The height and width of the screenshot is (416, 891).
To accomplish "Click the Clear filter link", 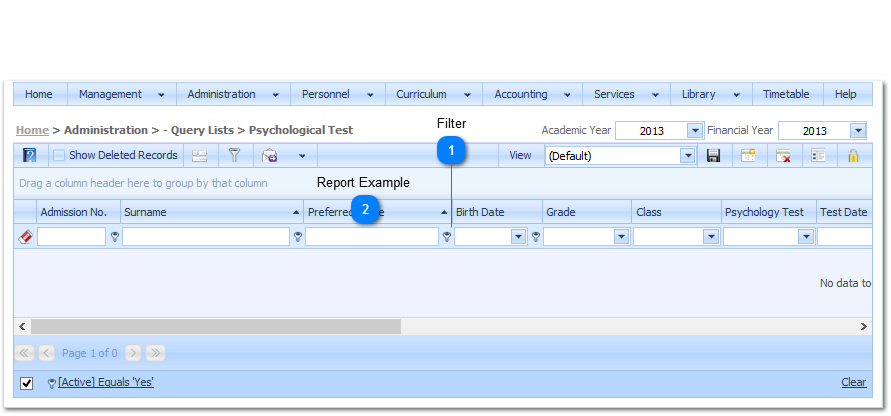I will pos(853,382).
